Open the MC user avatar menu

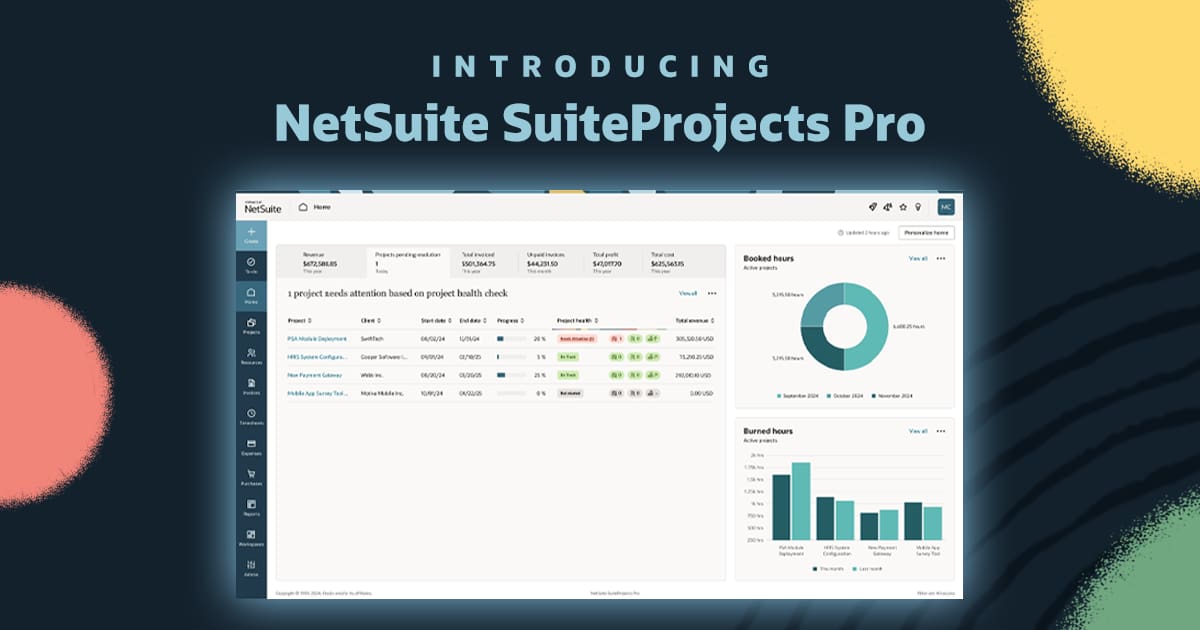click(x=945, y=207)
